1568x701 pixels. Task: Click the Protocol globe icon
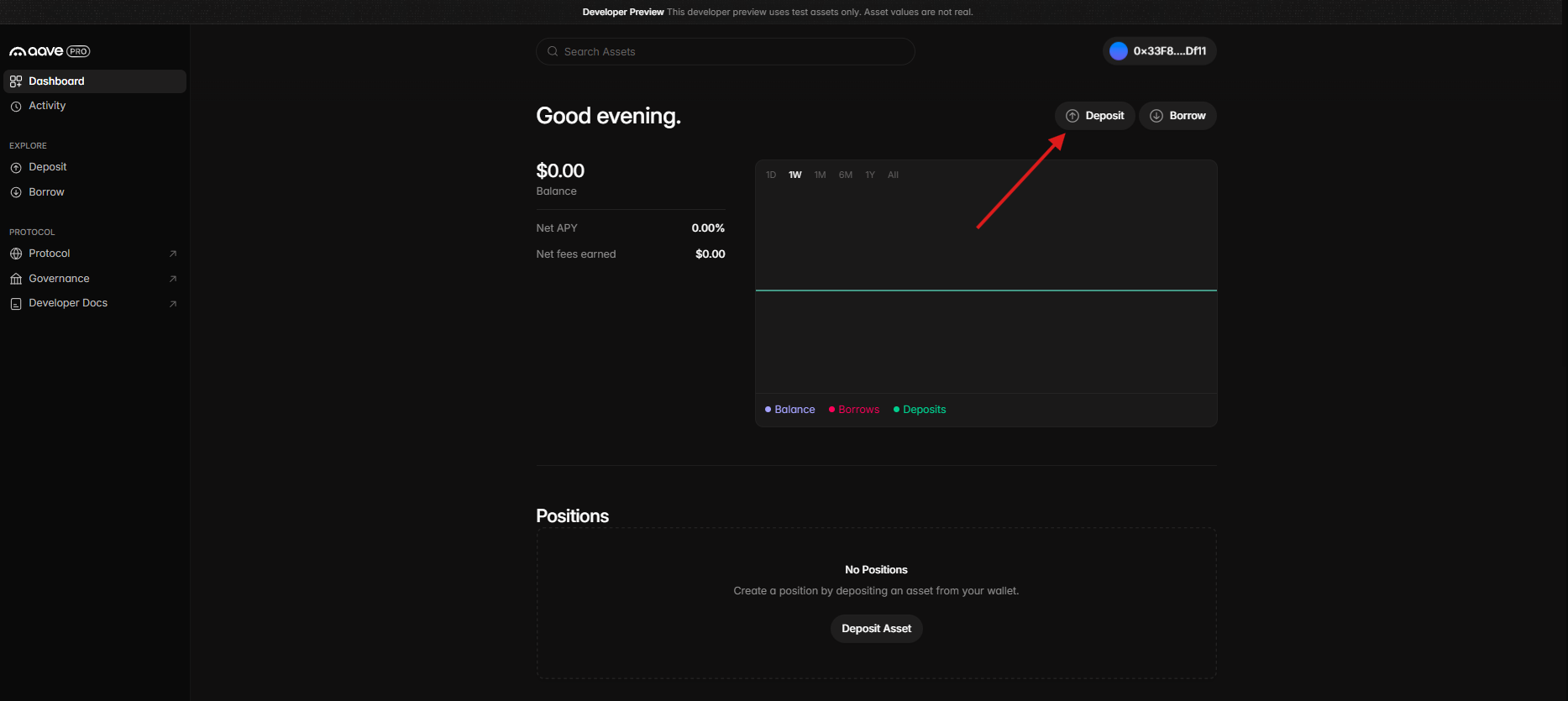coord(16,254)
